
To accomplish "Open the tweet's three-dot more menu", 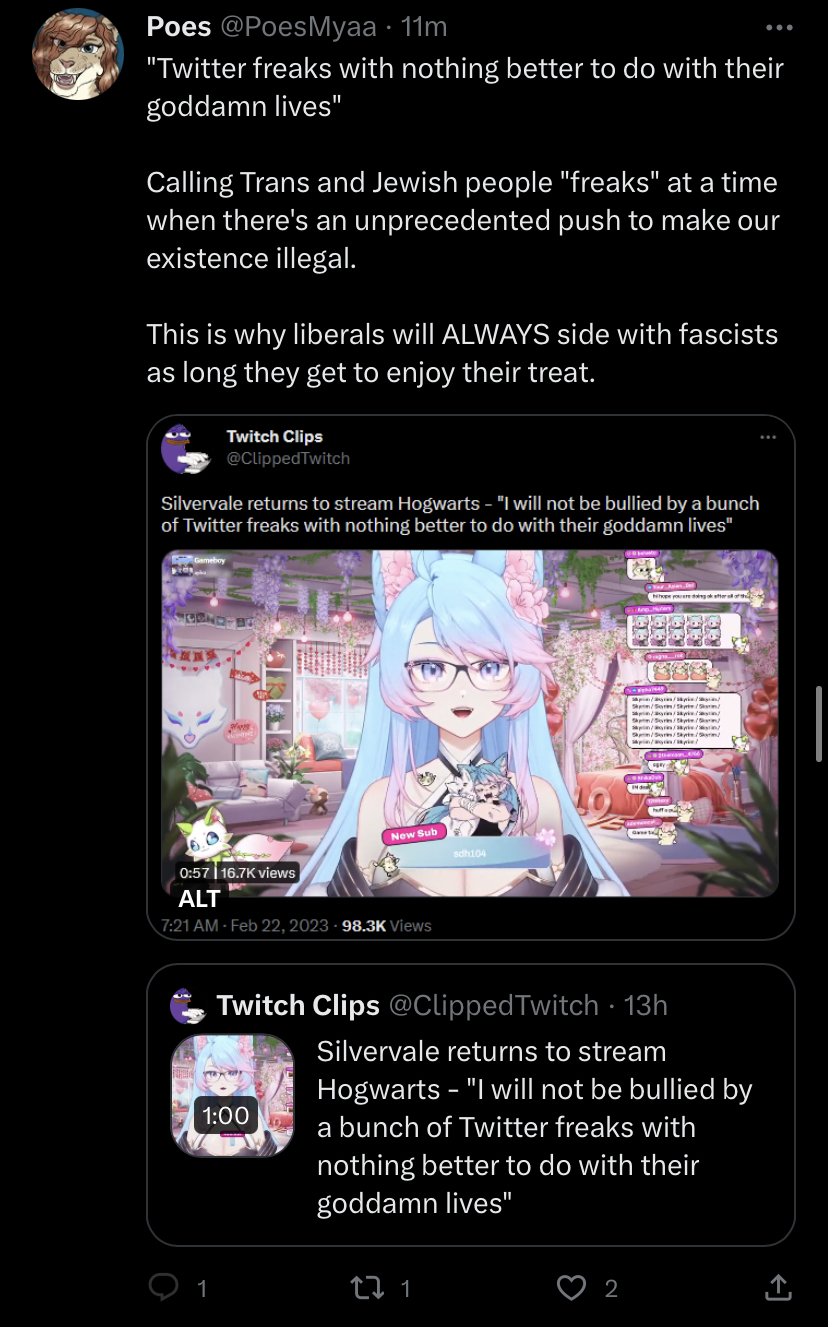I will point(779,28).
